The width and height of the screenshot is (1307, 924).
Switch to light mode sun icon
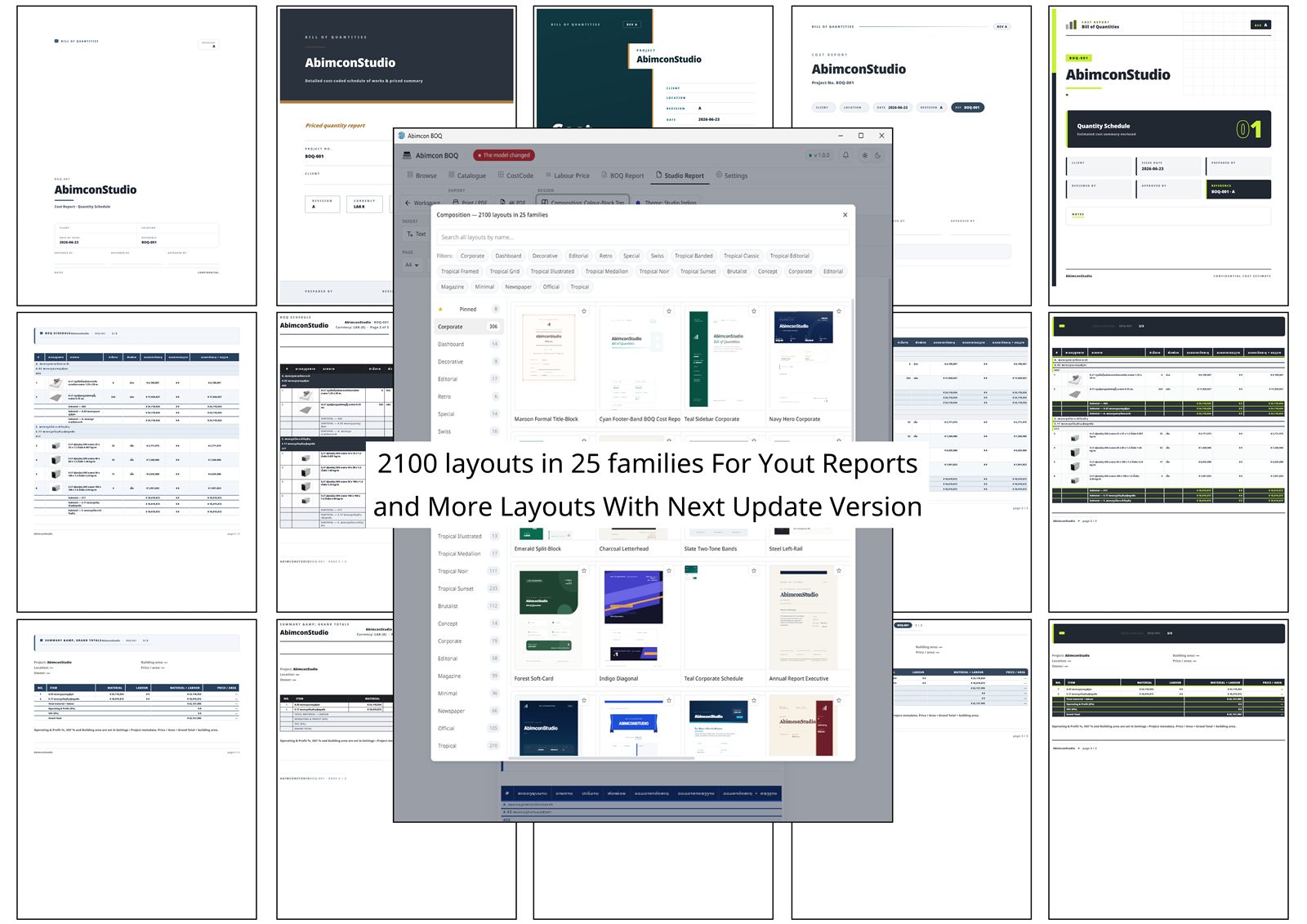(x=864, y=155)
